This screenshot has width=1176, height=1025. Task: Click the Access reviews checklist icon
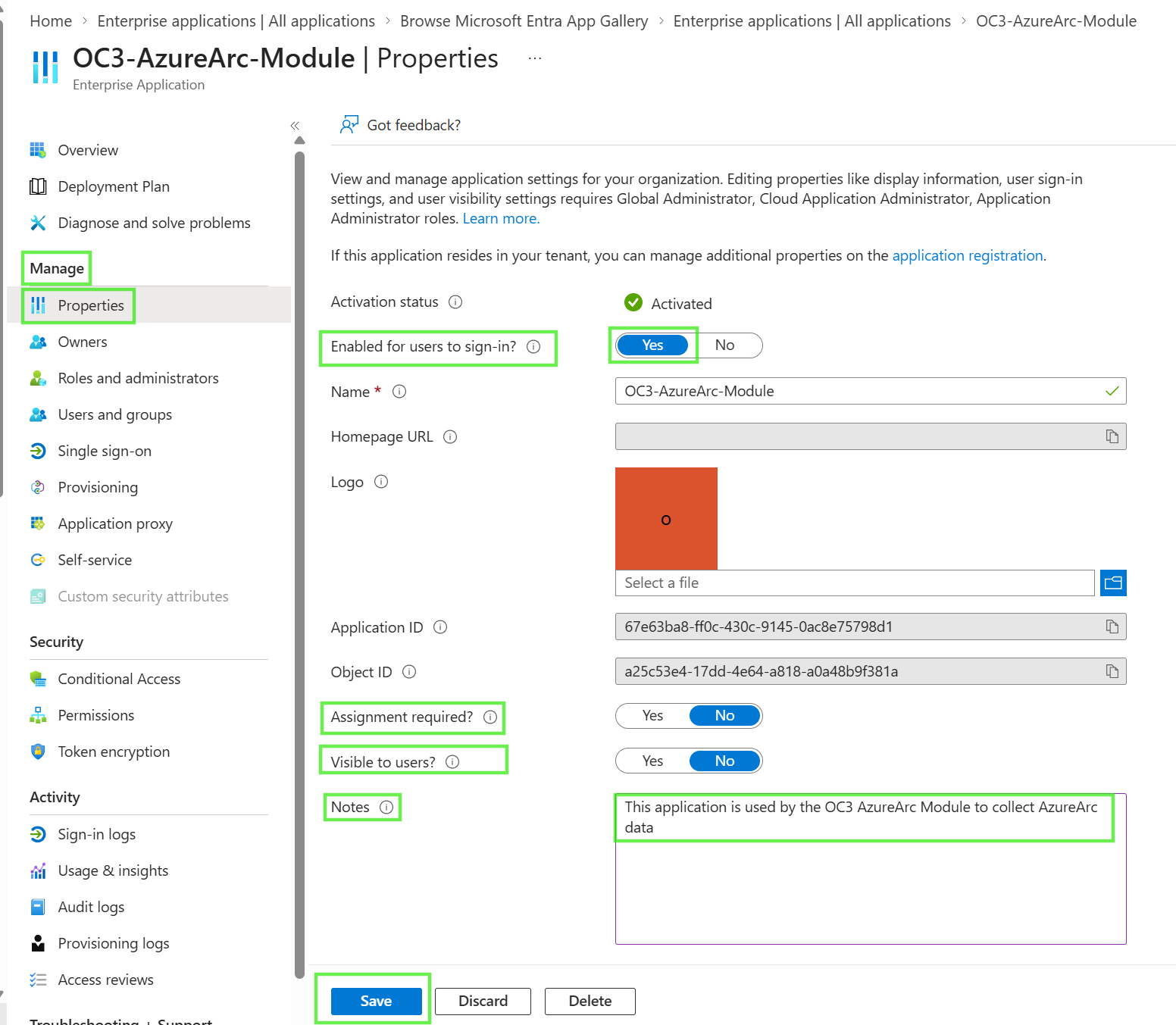point(38,980)
